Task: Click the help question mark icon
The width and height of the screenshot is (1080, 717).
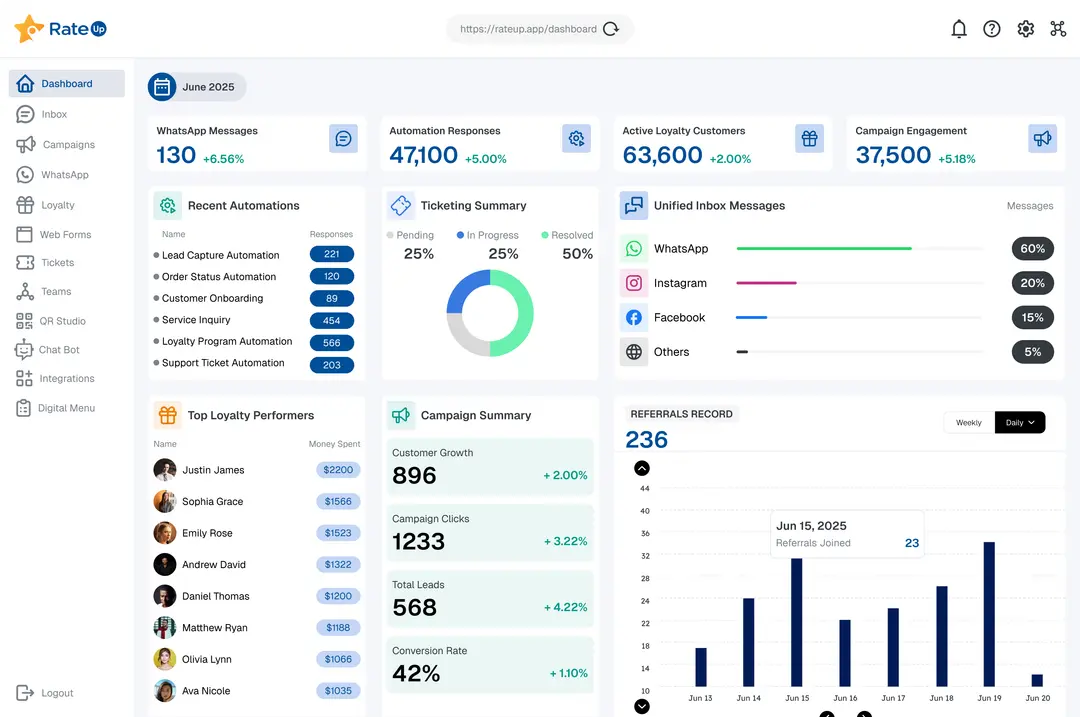Action: [991, 28]
